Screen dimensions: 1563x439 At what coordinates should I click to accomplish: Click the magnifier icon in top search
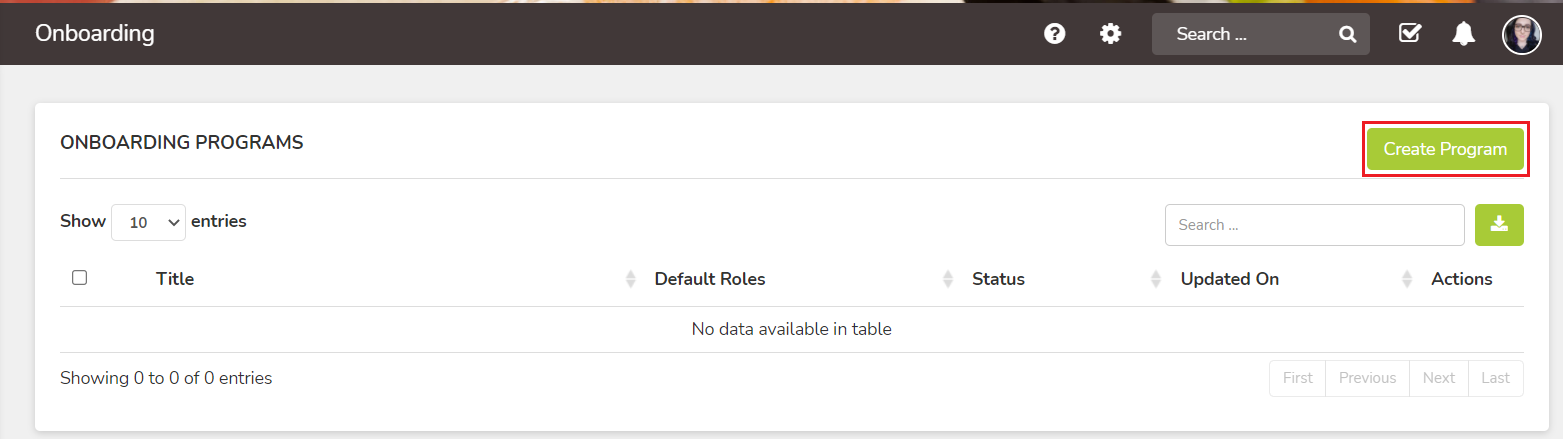tap(1347, 34)
